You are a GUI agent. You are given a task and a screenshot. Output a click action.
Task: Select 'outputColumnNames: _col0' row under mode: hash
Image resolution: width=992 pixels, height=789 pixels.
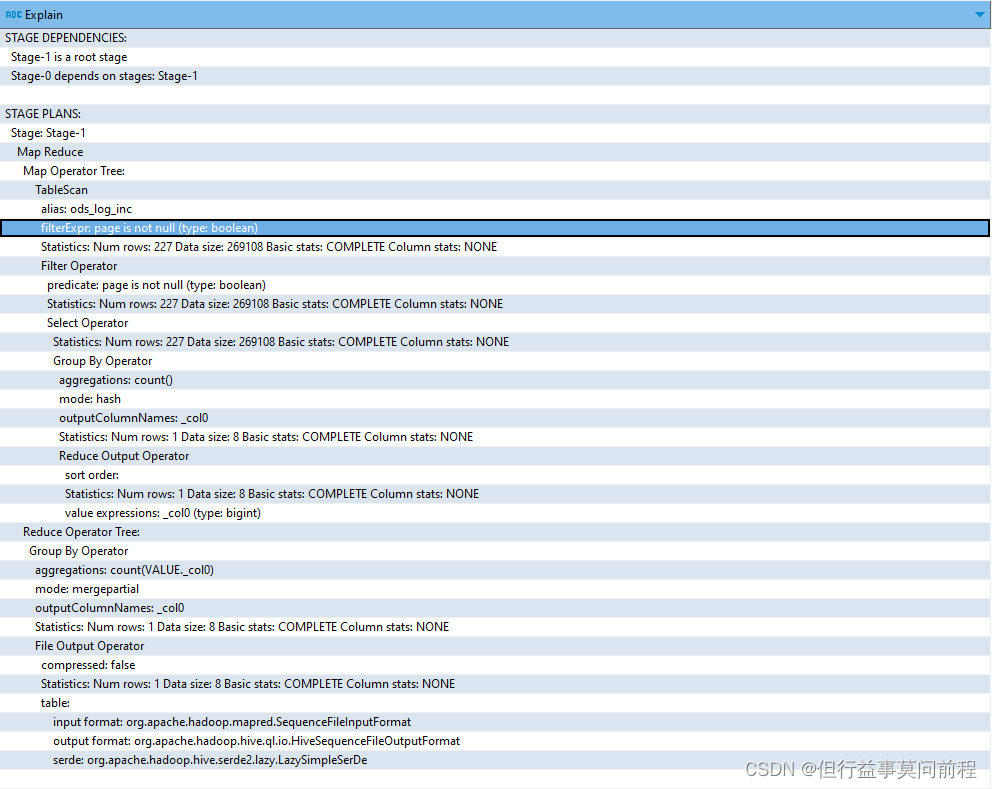tap(495, 418)
